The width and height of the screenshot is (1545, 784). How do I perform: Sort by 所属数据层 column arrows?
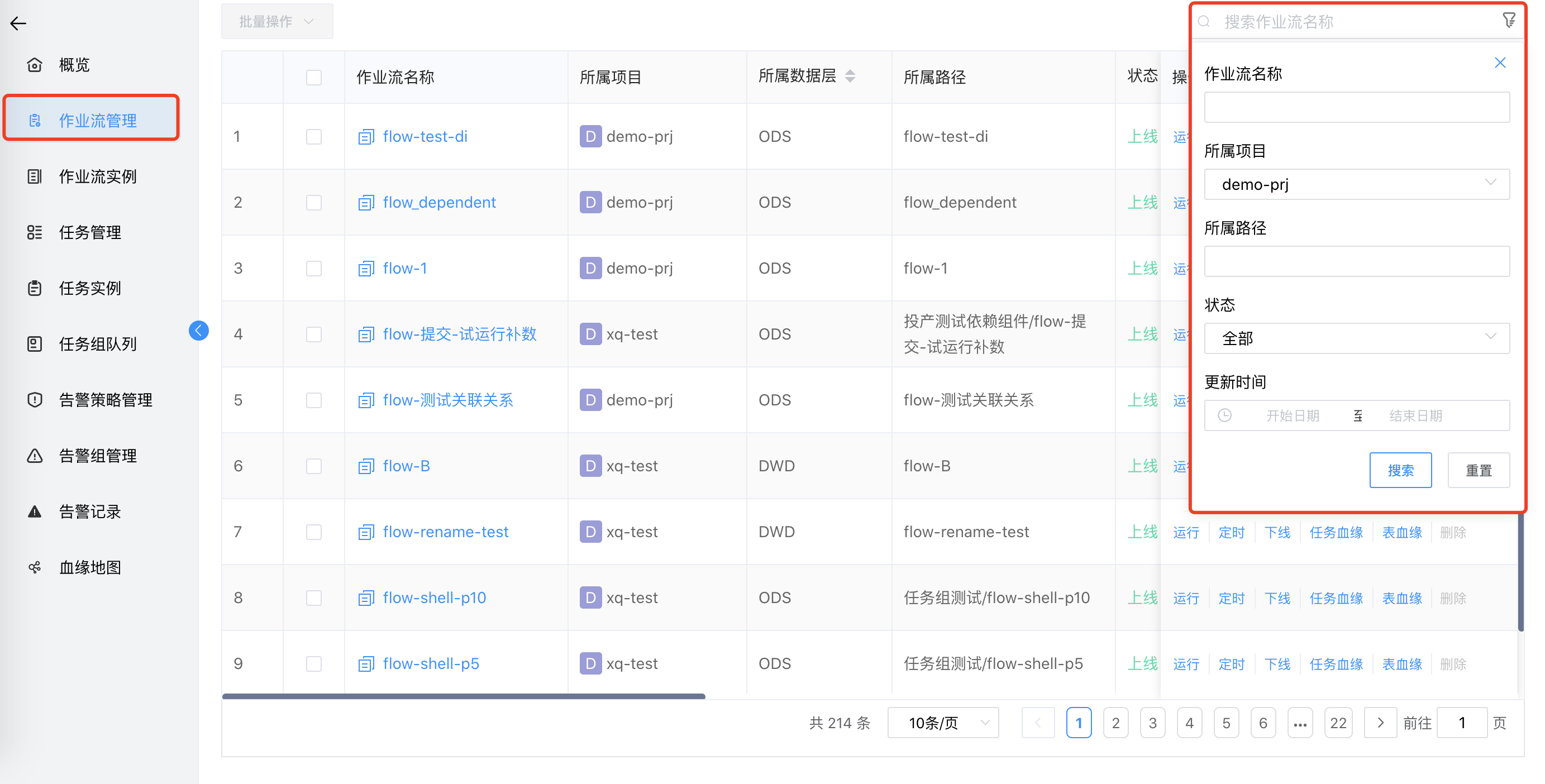pyautogui.click(x=850, y=76)
